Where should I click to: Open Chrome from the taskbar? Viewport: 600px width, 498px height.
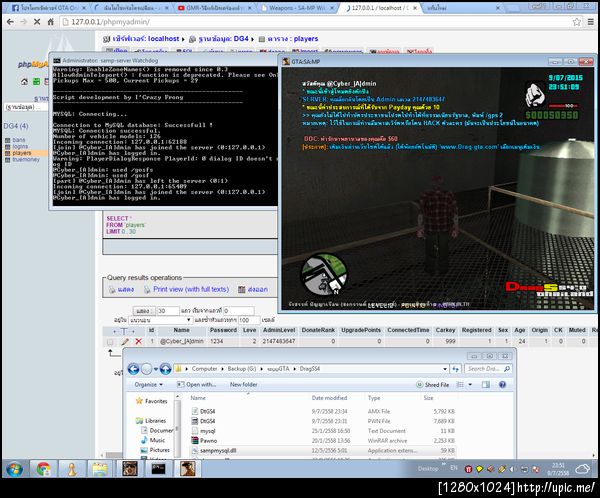tap(44, 469)
